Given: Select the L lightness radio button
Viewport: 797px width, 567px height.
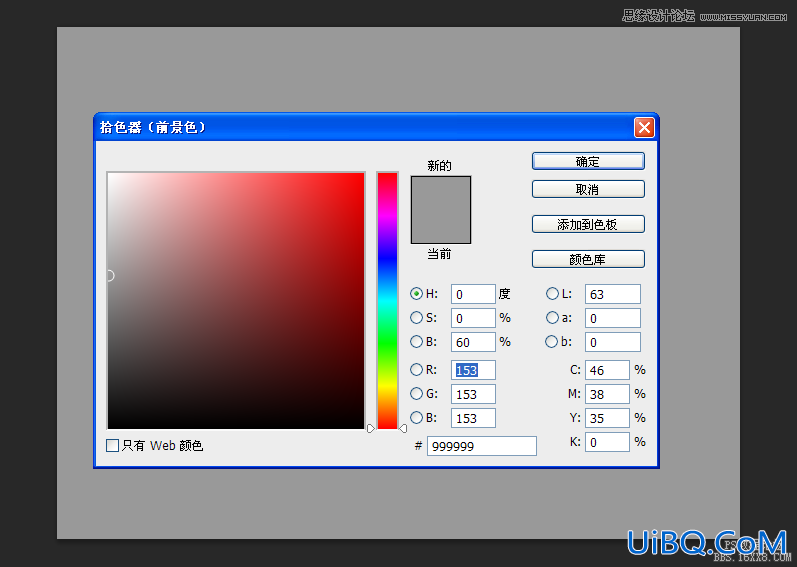Looking at the screenshot, I should (x=552, y=294).
